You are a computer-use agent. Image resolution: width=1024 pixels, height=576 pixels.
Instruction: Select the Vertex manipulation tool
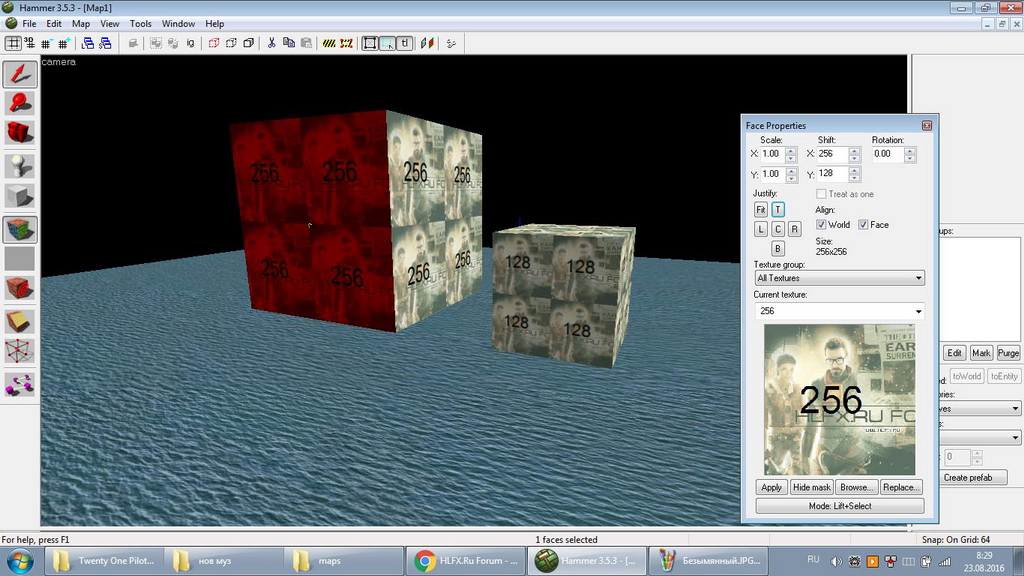[20, 352]
